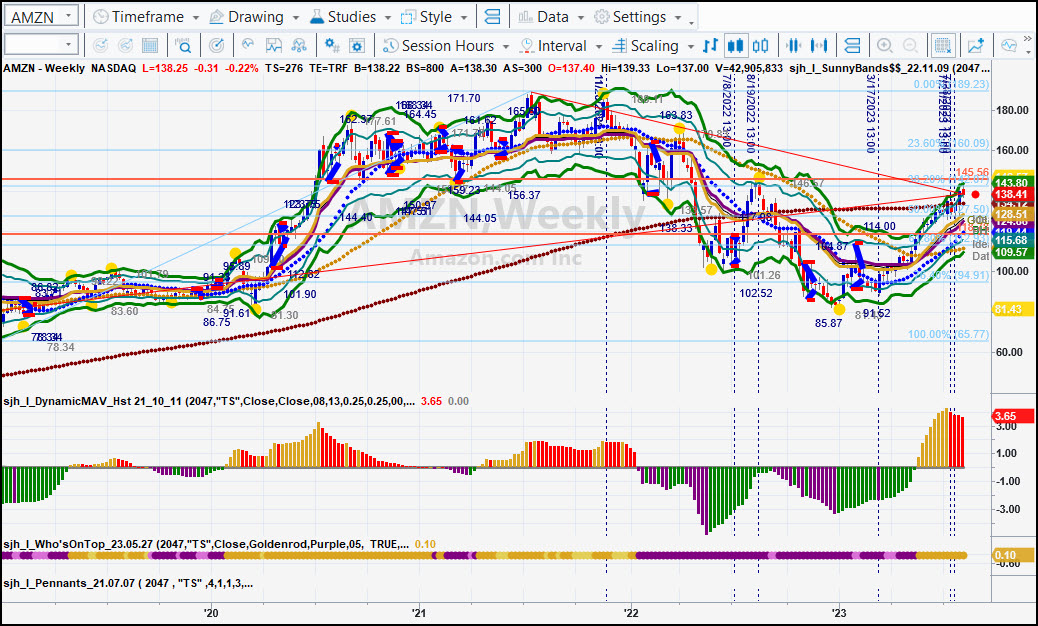1038x626 pixels.
Task: Open the Style menu
Action: pyautogui.click(x=434, y=17)
